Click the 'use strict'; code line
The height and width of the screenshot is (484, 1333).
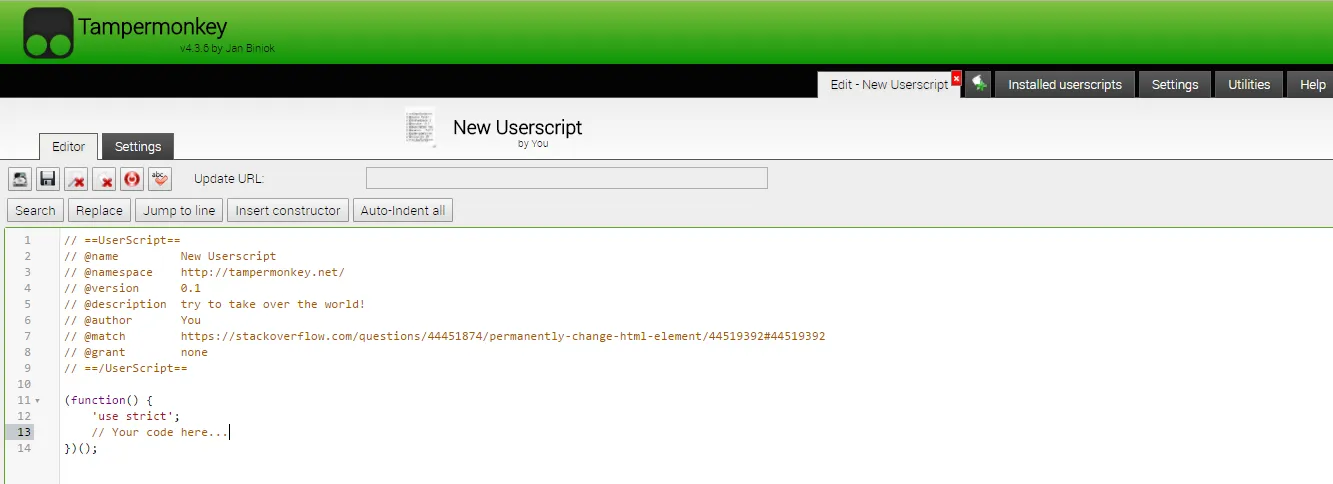click(136, 416)
